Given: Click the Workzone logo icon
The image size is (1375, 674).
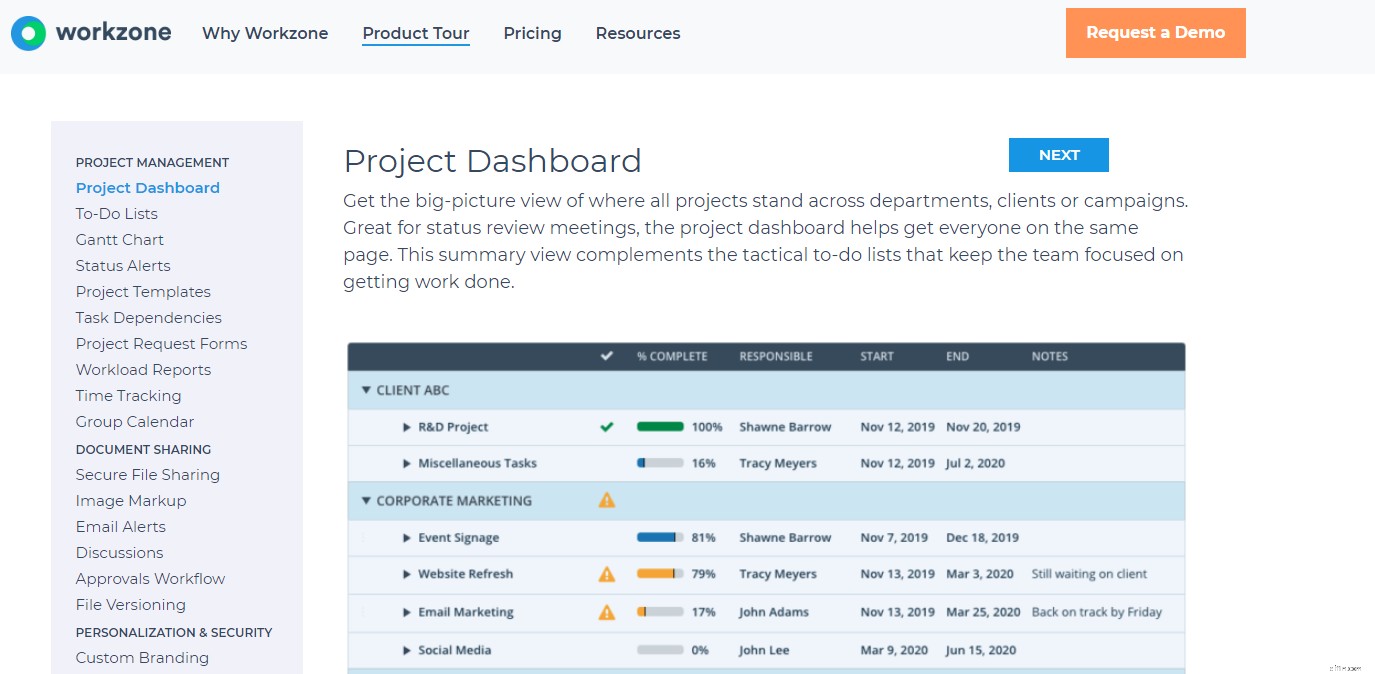Looking at the screenshot, I should coord(27,32).
